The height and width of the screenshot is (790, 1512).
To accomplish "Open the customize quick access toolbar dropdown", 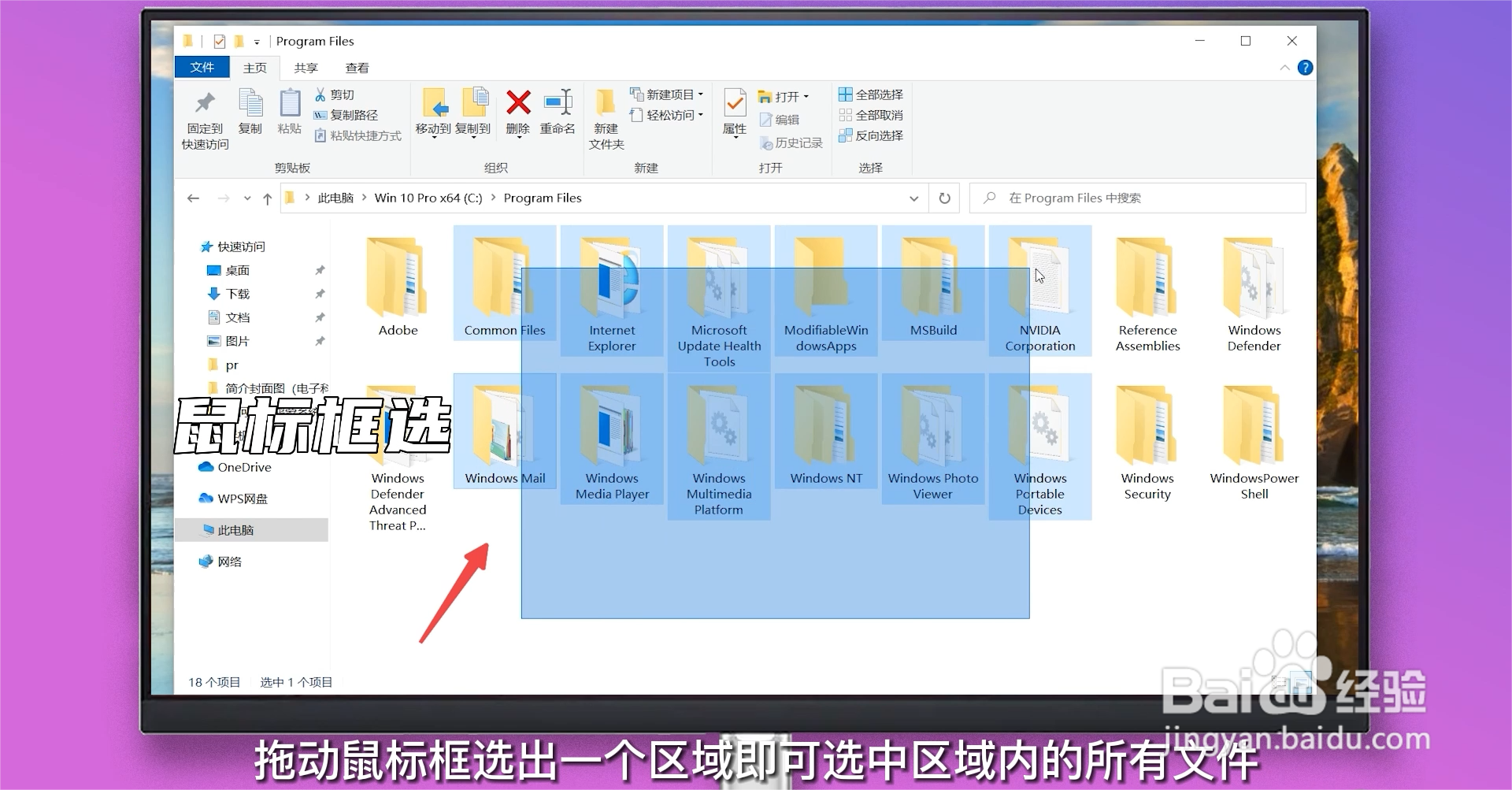I will (257, 43).
